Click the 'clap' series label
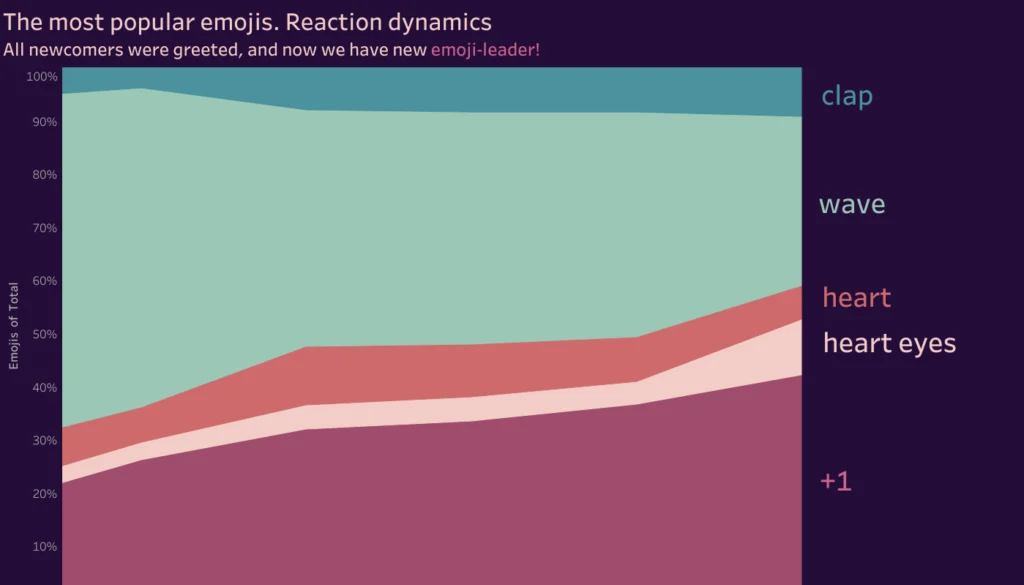This screenshot has height=585, width=1024. (846, 96)
